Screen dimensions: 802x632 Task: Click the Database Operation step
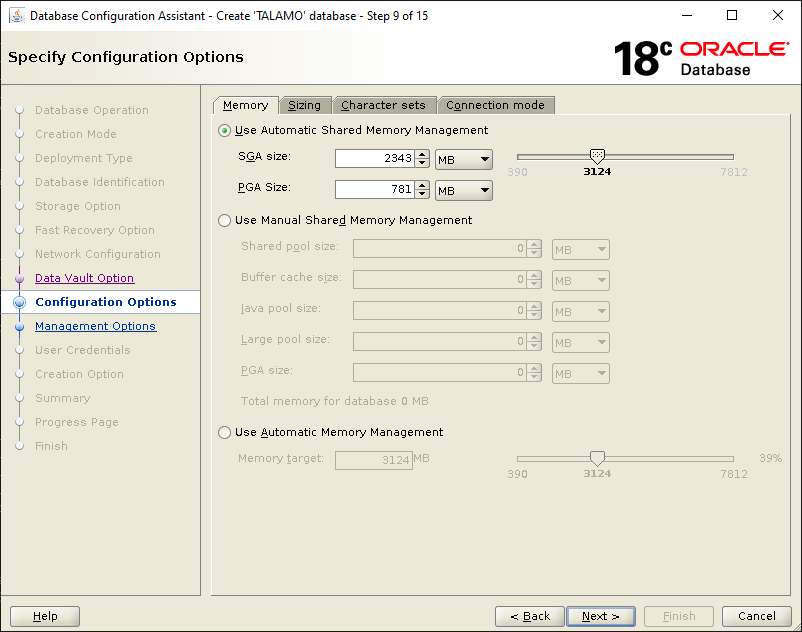92,110
